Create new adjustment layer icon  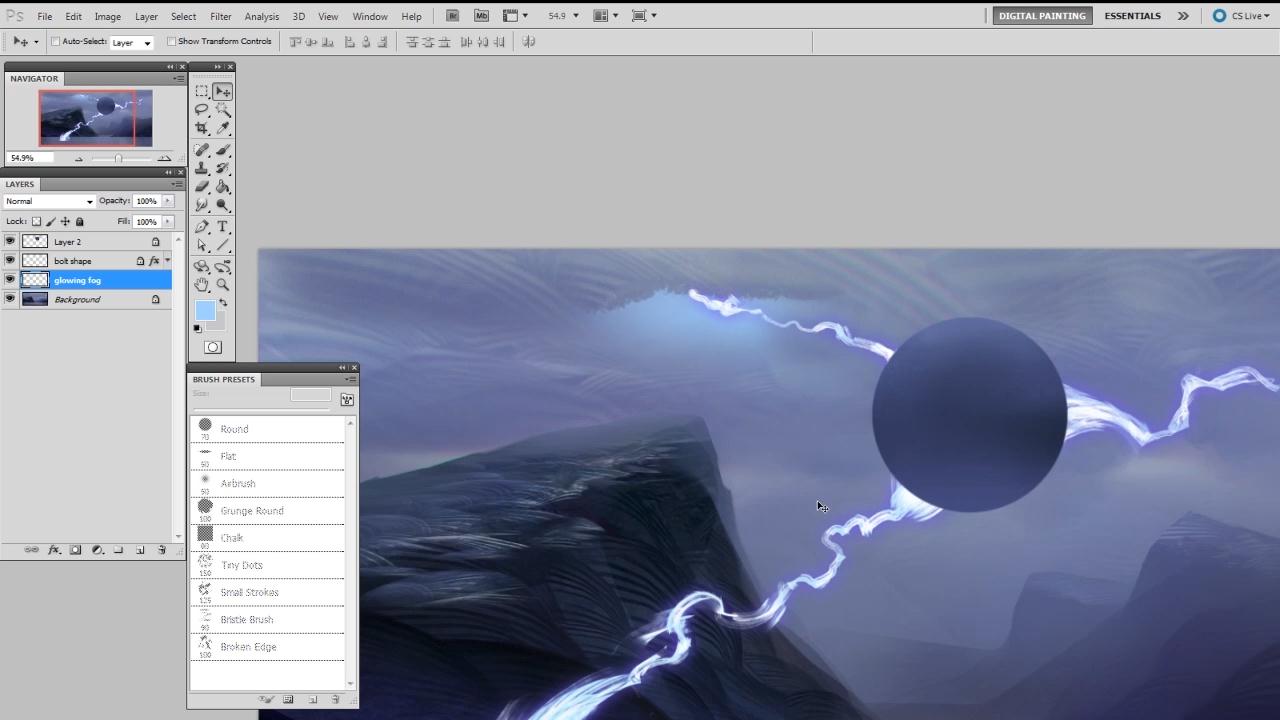(97, 550)
